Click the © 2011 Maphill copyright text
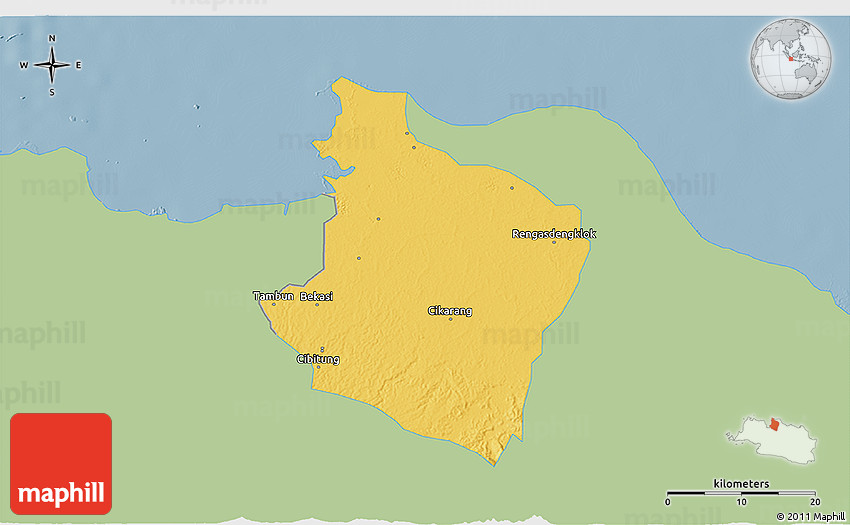Viewport: 850px width, 525px height. [x=810, y=516]
